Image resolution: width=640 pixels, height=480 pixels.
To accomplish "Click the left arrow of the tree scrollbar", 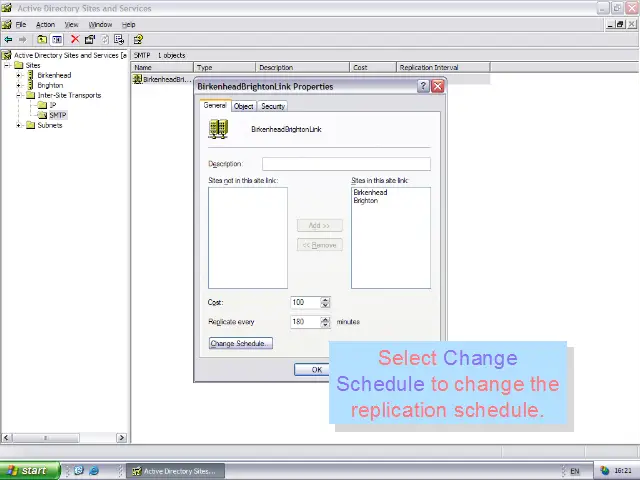I will 6,438.
